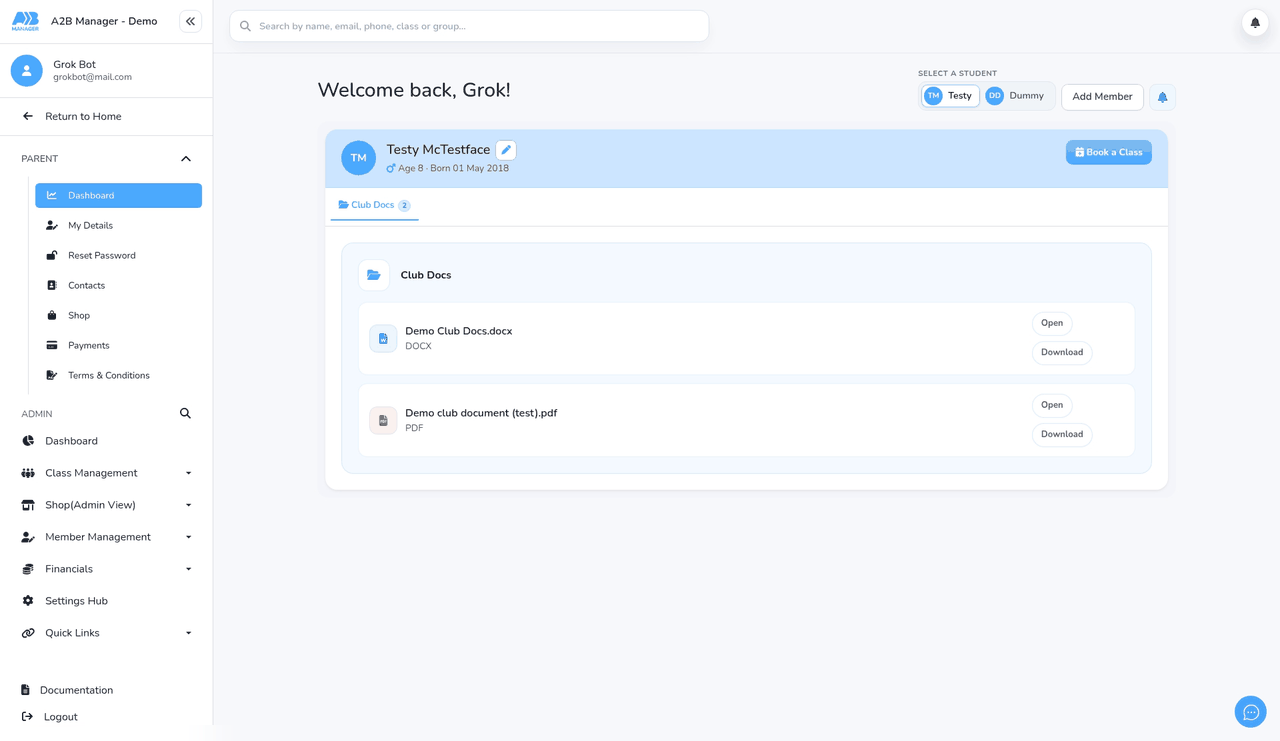The width and height of the screenshot is (1280, 741).
Task: Open the Payments page
Action: click(118, 345)
